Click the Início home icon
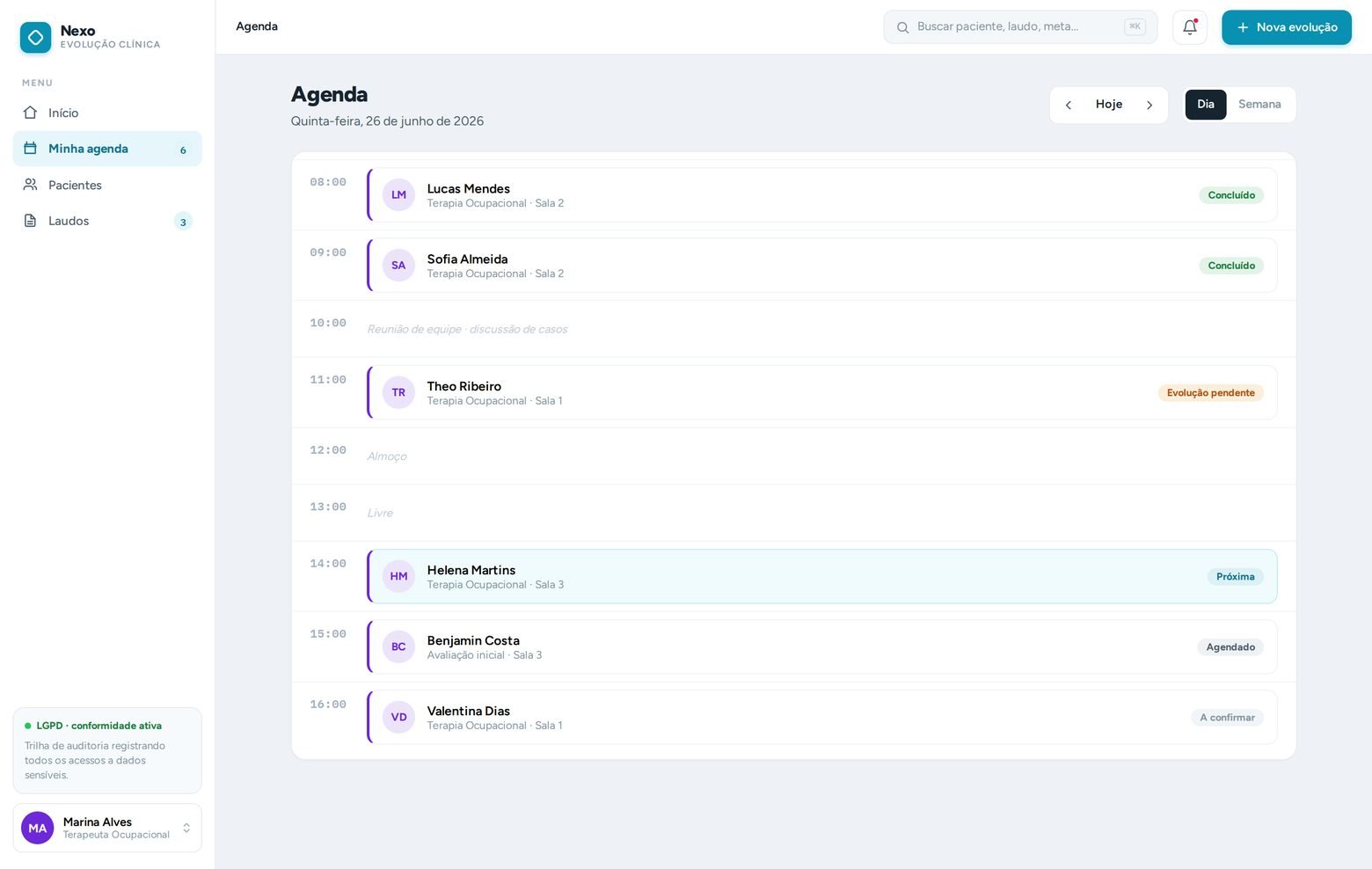This screenshot has width=1372, height=869. click(30, 113)
